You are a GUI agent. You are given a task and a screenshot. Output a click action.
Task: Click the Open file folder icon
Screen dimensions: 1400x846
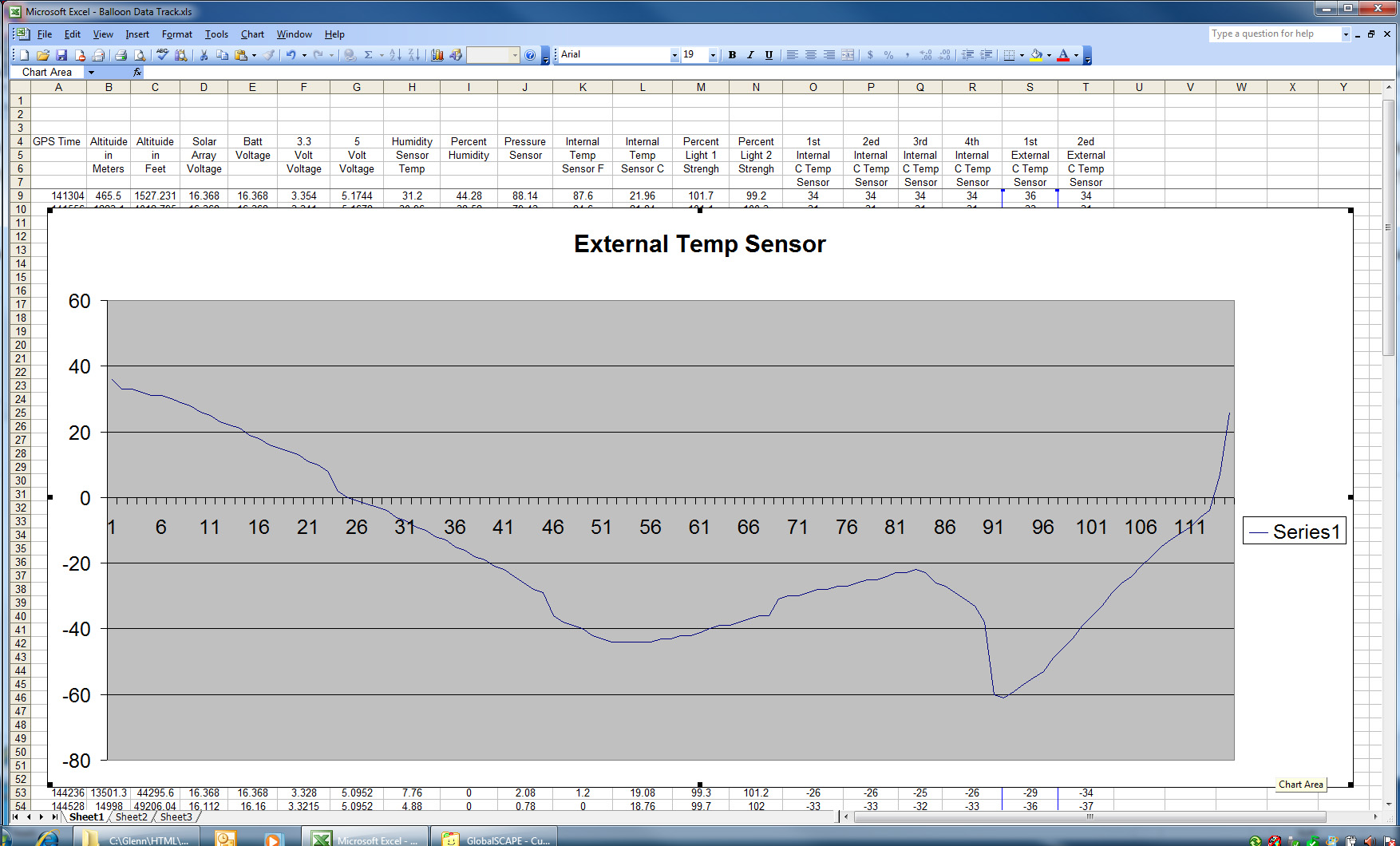click(x=43, y=55)
